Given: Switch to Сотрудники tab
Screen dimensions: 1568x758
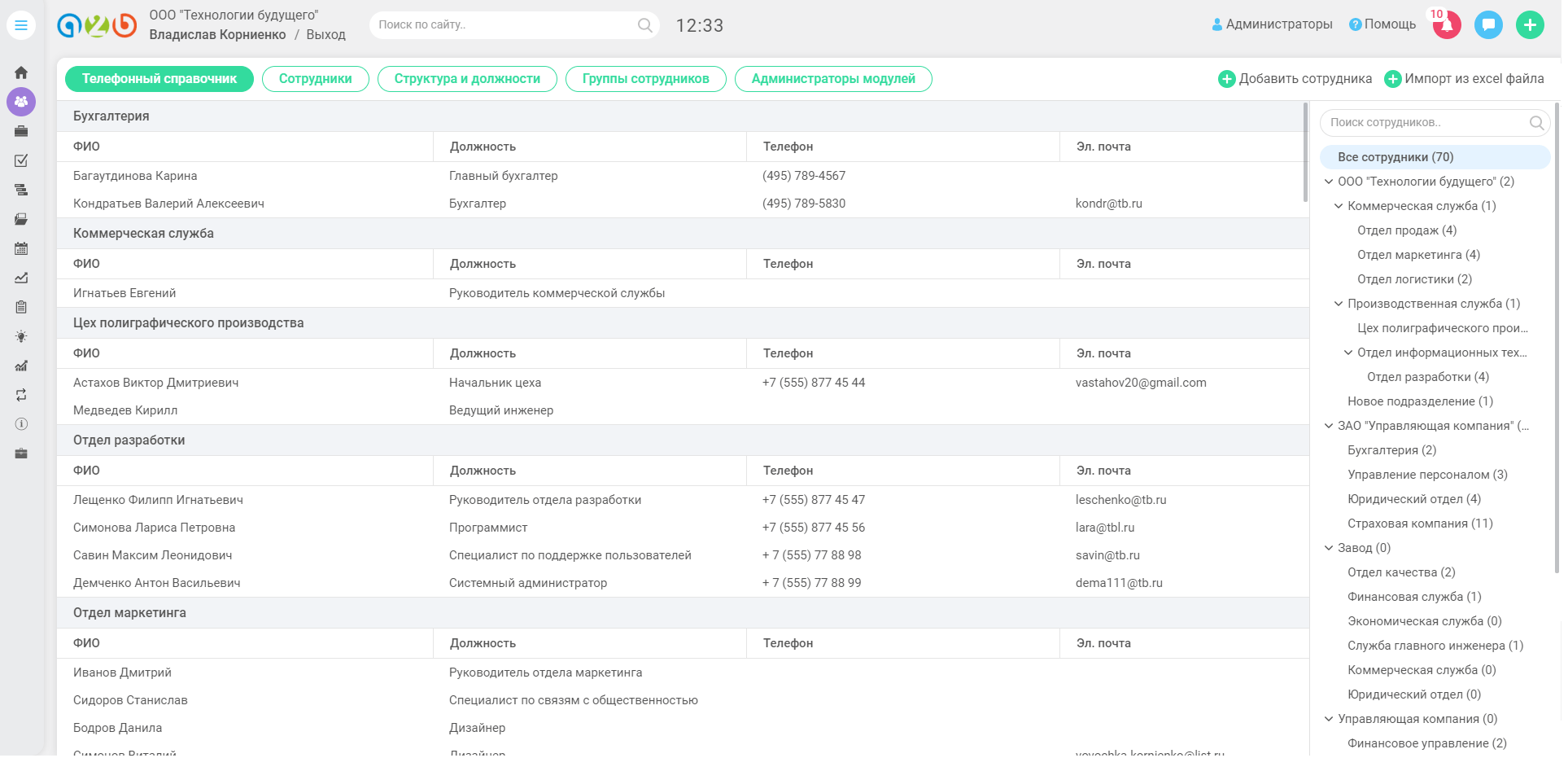Looking at the screenshot, I should 316,79.
